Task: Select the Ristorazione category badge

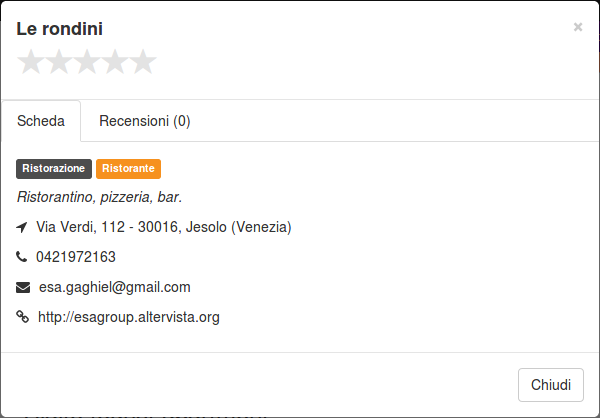Action: [x=54, y=169]
